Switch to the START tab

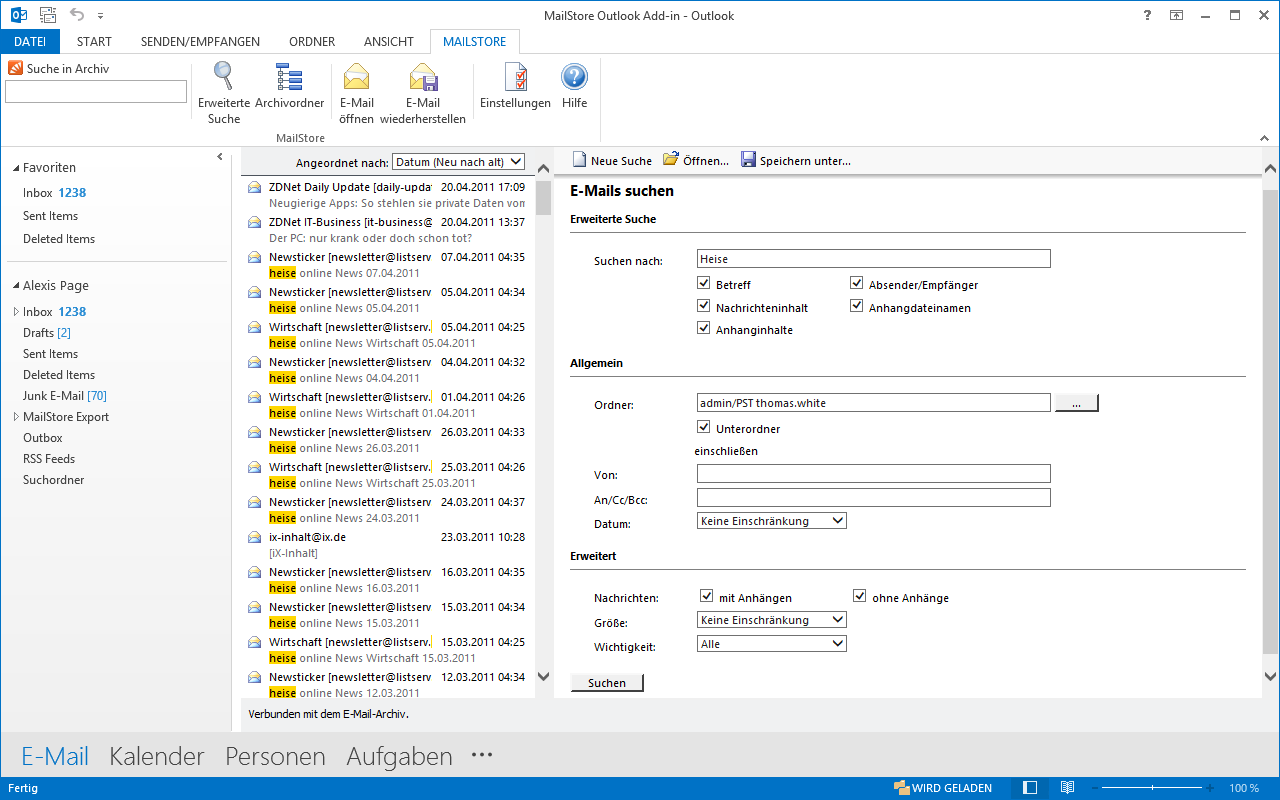pyautogui.click(x=94, y=42)
